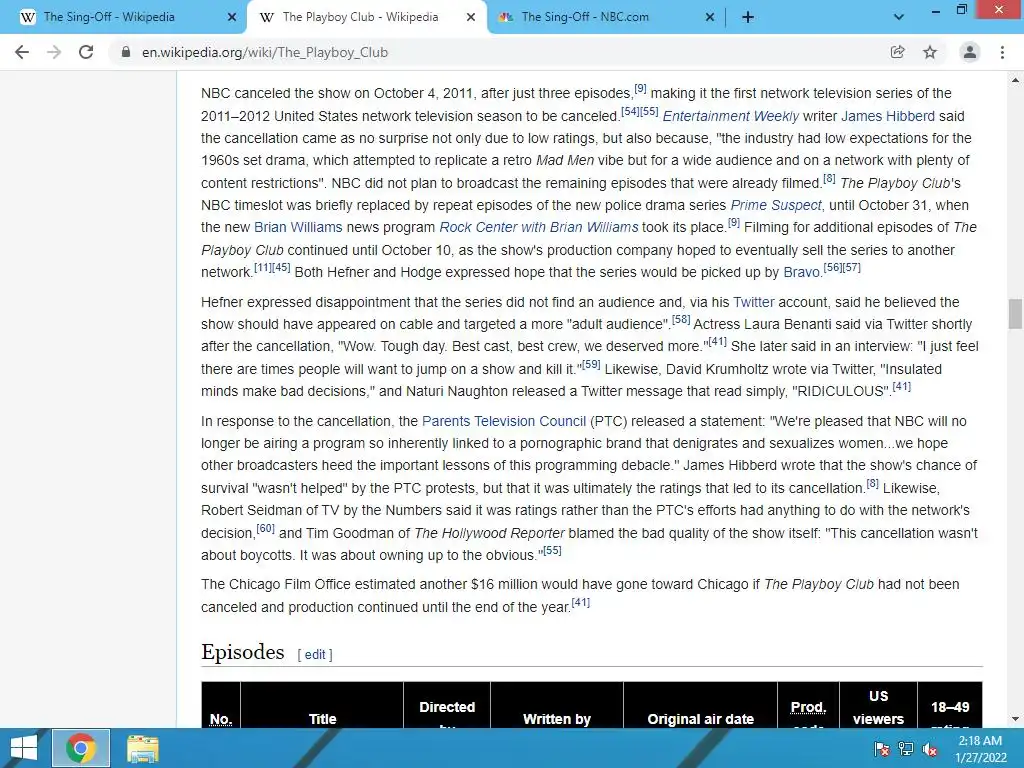Click the scrollbar up arrow

pos(1015,80)
